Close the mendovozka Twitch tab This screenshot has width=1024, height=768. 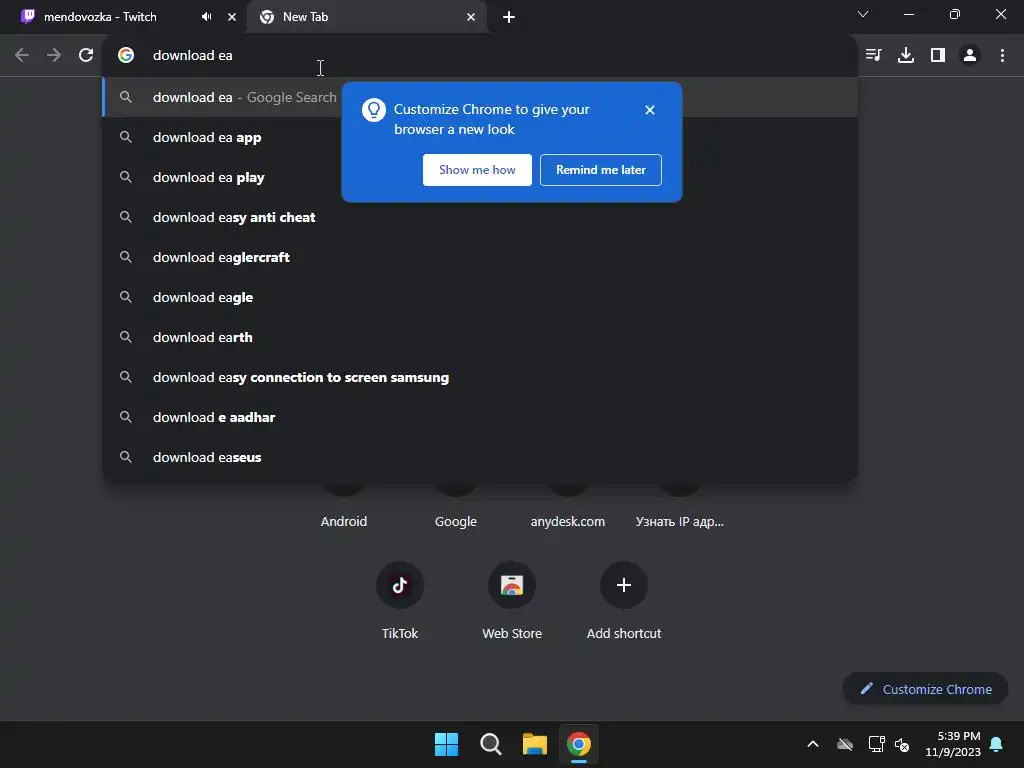[232, 17]
